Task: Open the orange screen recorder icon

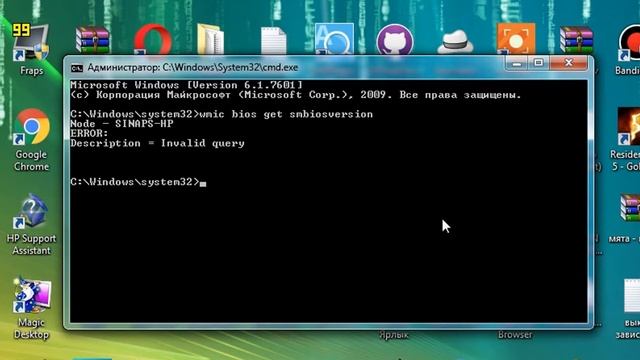Action: coord(516,39)
